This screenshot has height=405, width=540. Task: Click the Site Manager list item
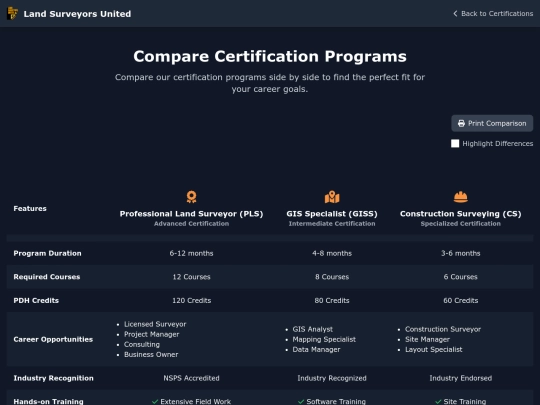coord(427,340)
